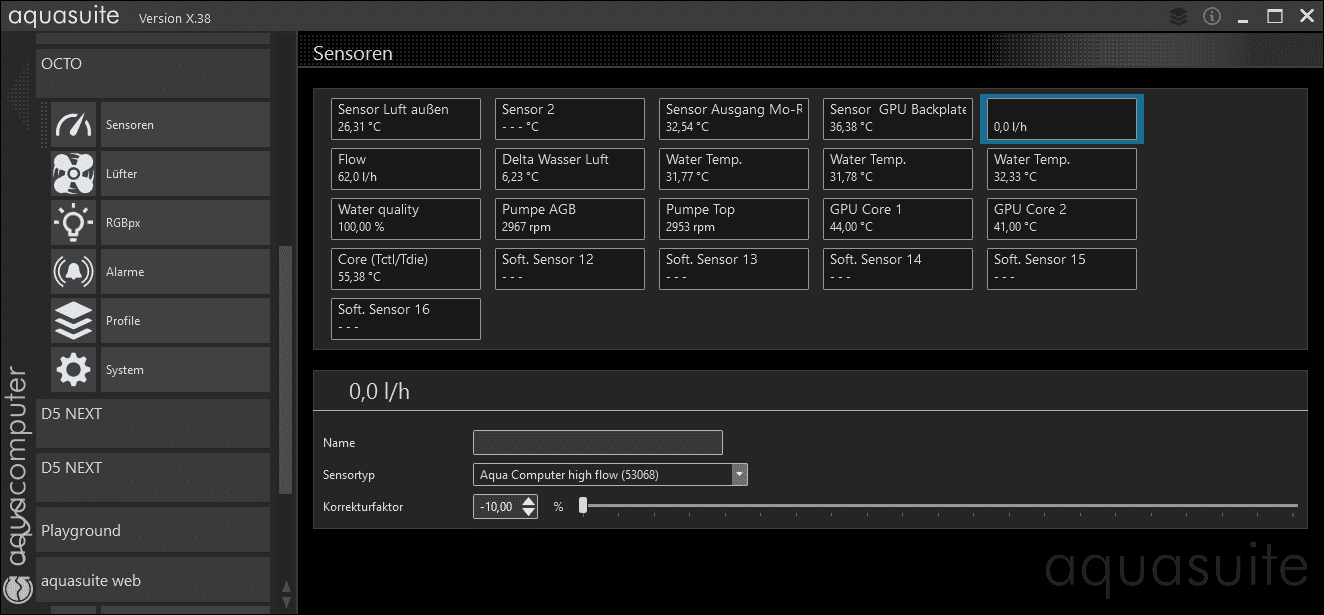Select the GPU Core 1 tile
This screenshot has height=615, width=1324.
(898, 219)
